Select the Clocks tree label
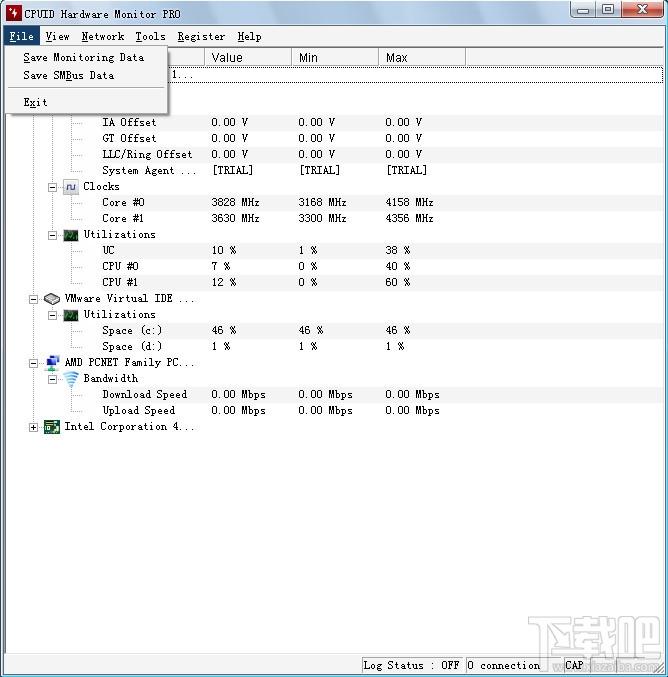 [x=101, y=187]
